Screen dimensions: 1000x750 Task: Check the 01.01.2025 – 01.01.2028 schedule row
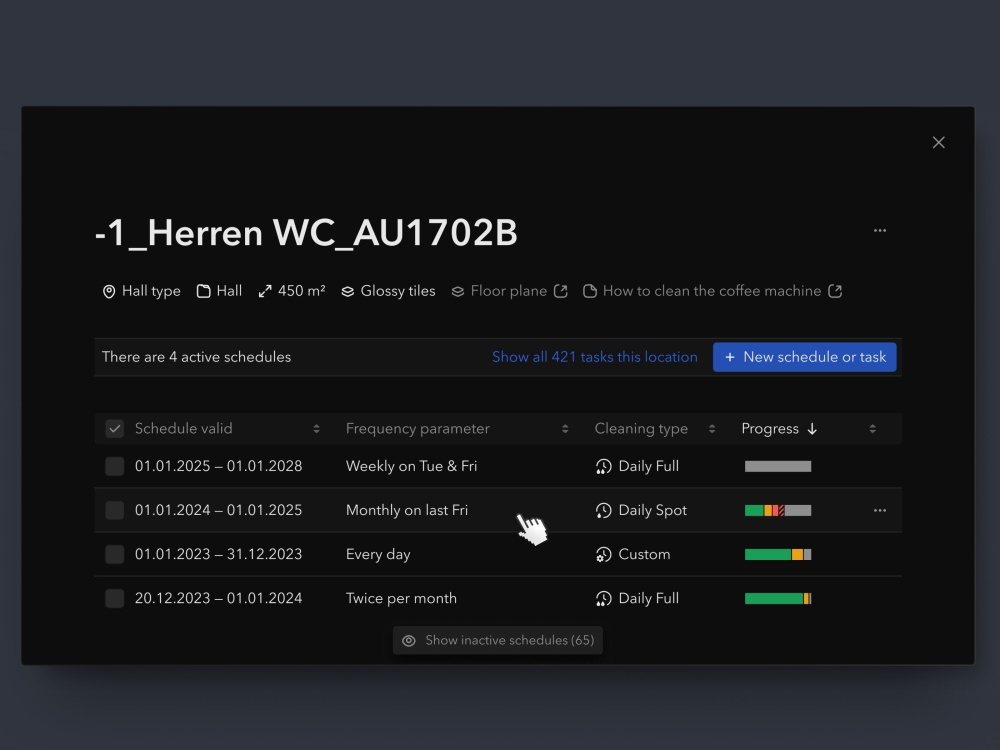[x=115, y=466]
